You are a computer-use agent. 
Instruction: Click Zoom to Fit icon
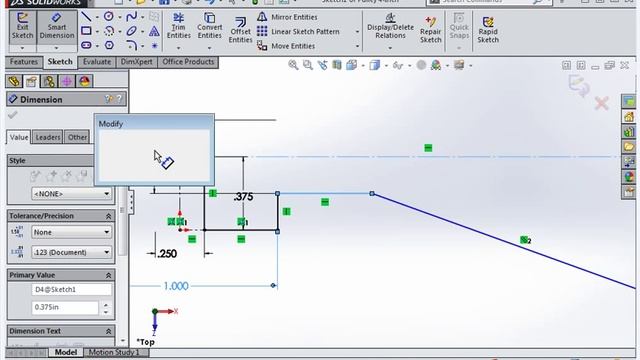(x=293, y=65)
